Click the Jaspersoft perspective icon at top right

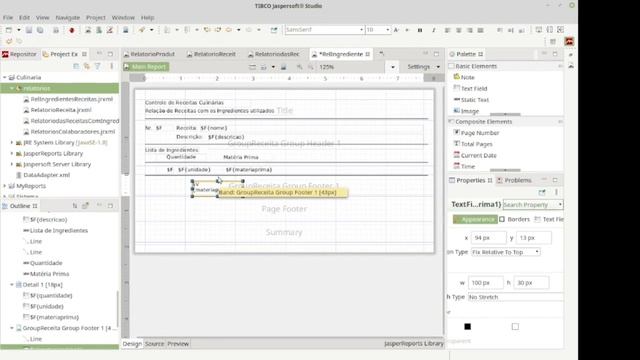click(x=569, y=41)
